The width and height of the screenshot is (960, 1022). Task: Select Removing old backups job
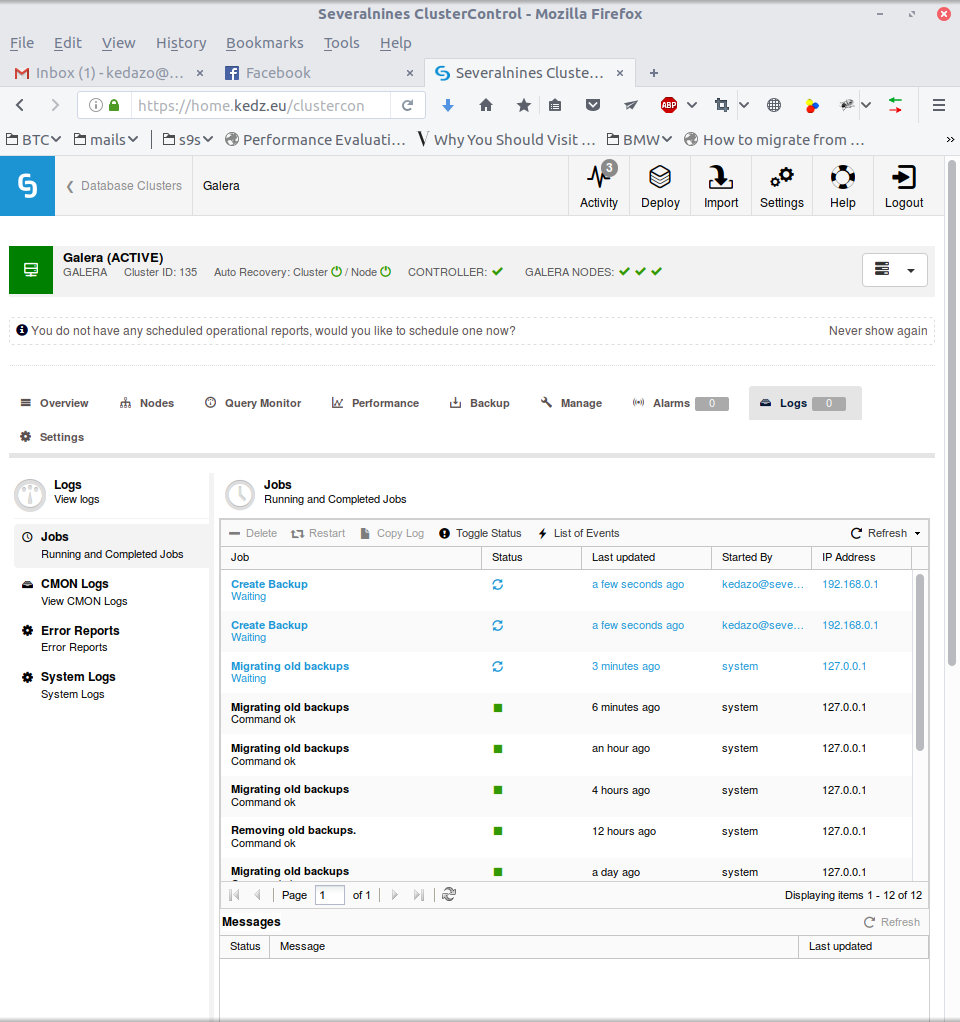click(x=566, y=836)
